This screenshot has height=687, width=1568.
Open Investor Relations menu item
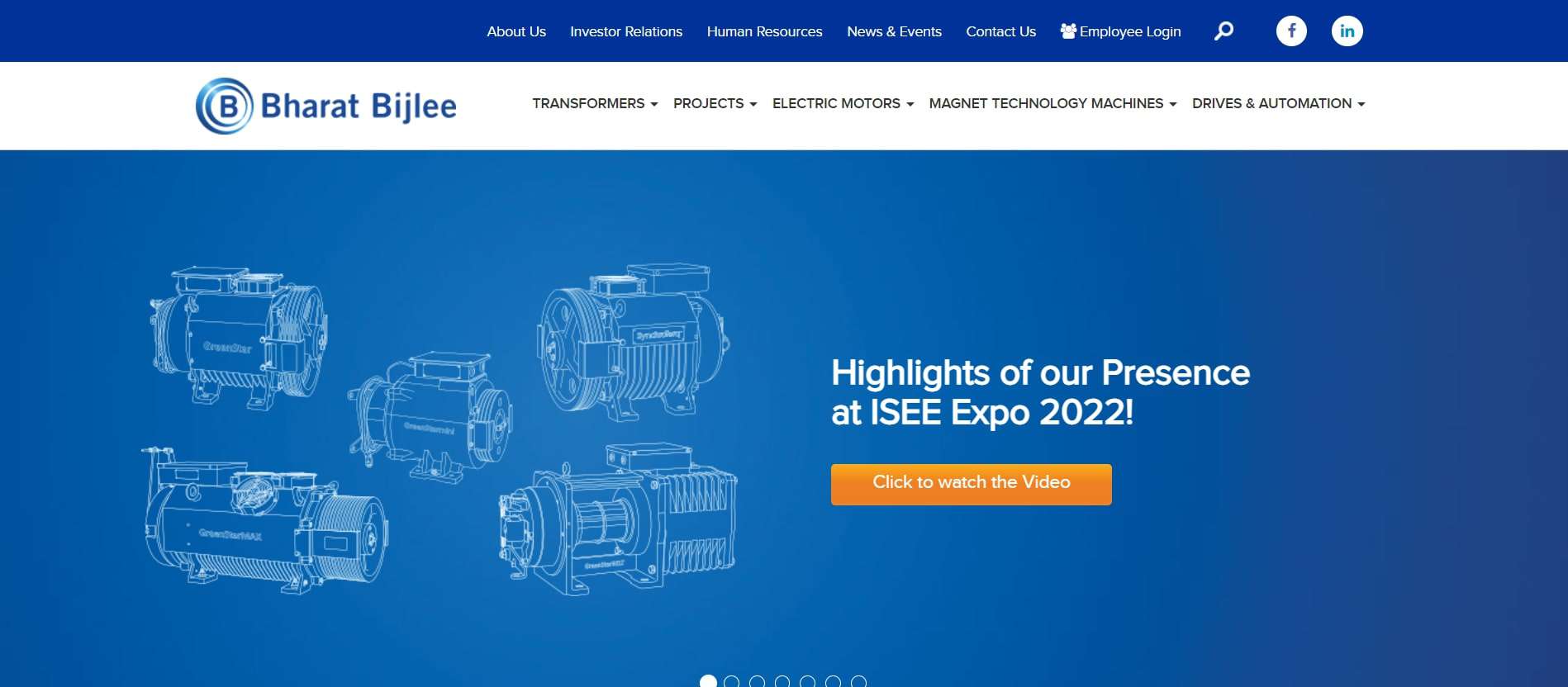[x=626, y=31]
